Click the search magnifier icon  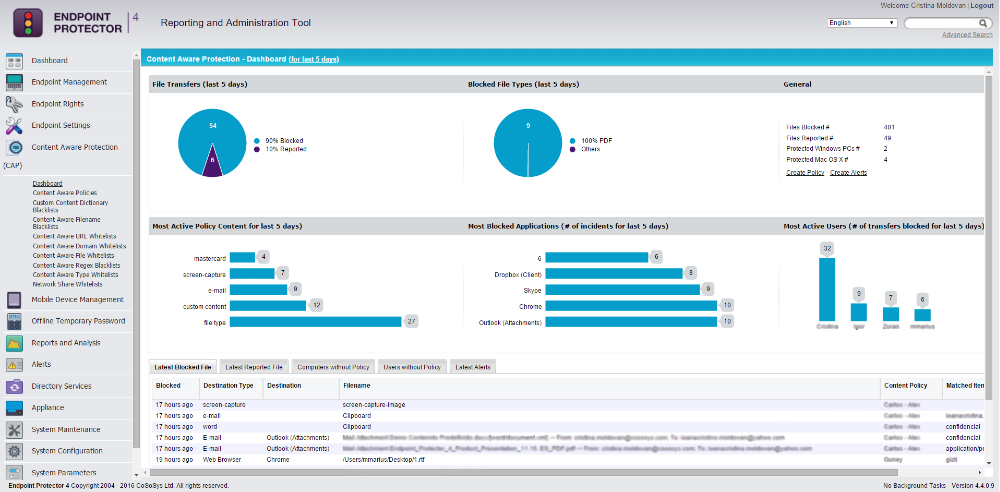click(x=983, y=23)
